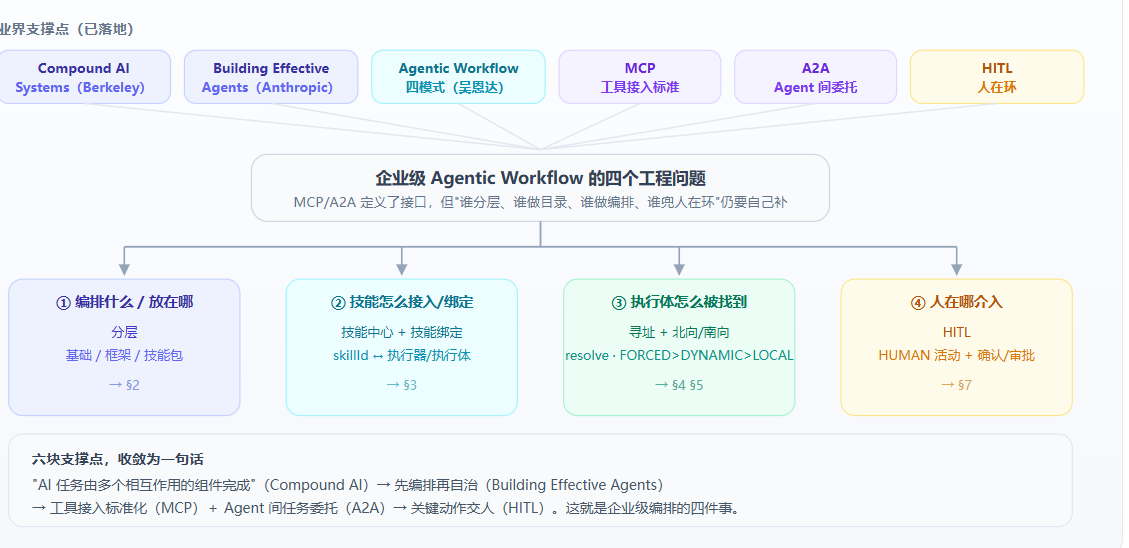
Task: Click the 六块支撑点，收敛为一句话 heading
Action: (x=118, y=459)
